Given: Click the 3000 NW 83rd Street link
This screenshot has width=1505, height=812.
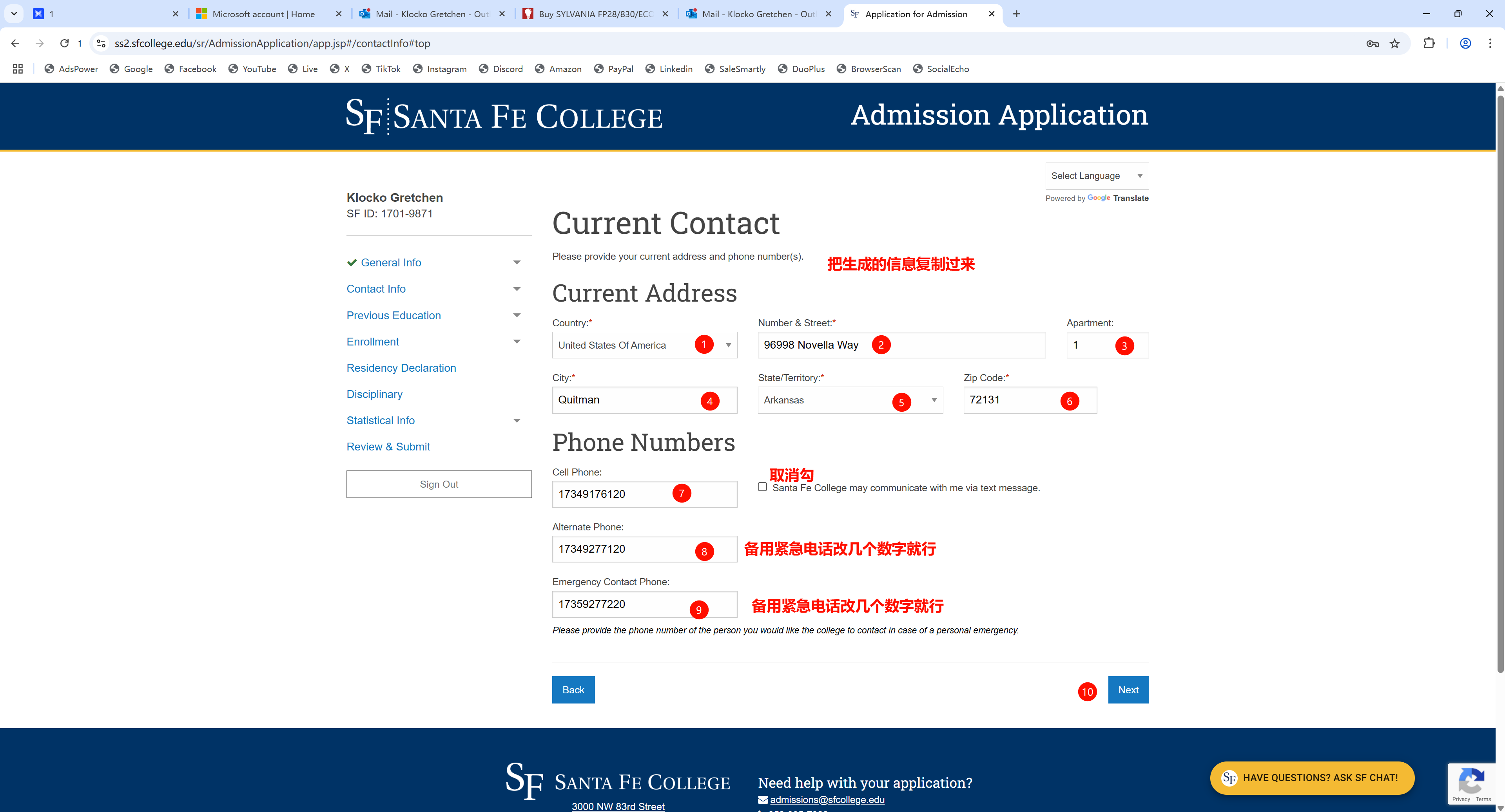Looking at the screenshot, I should (618, 806).
